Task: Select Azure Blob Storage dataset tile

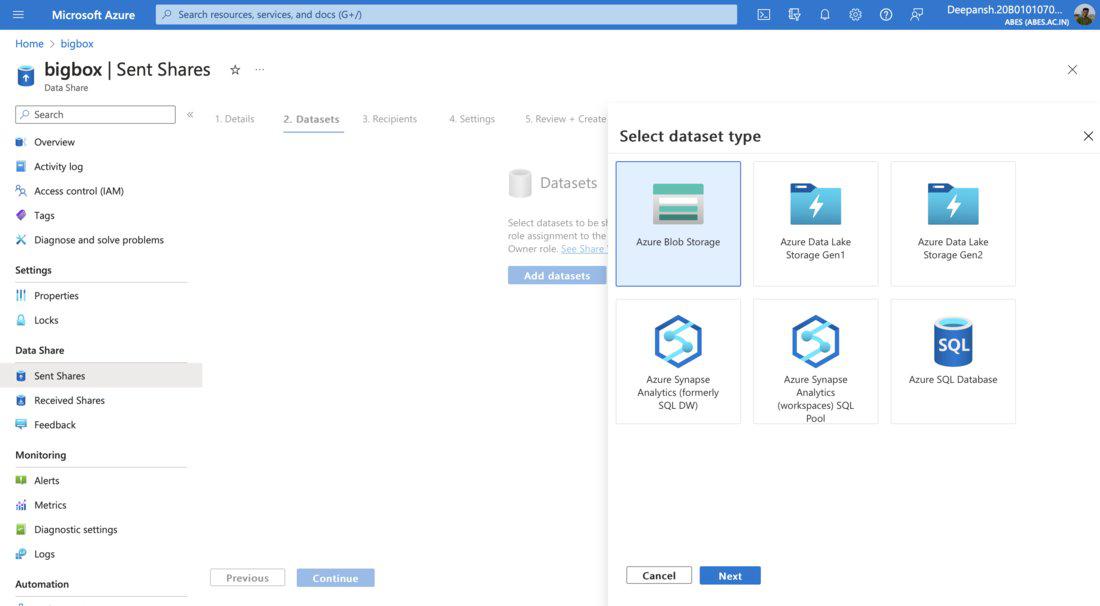Action: click(x=678, y=224)
